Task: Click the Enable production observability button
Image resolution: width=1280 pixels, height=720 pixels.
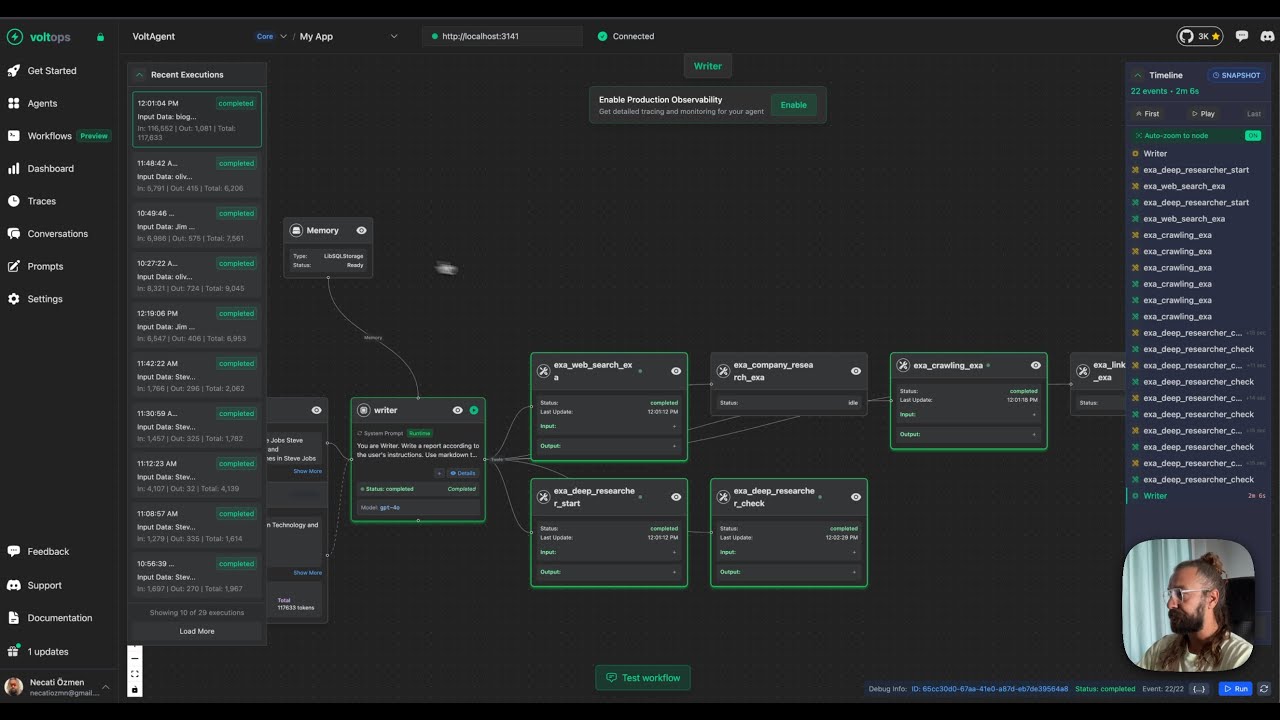Action: click(x=793, y=105)
